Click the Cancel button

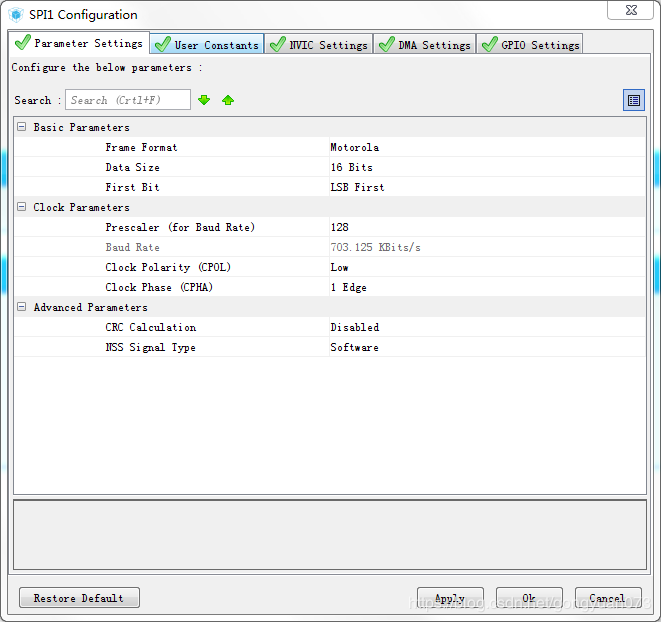point(608,598)
